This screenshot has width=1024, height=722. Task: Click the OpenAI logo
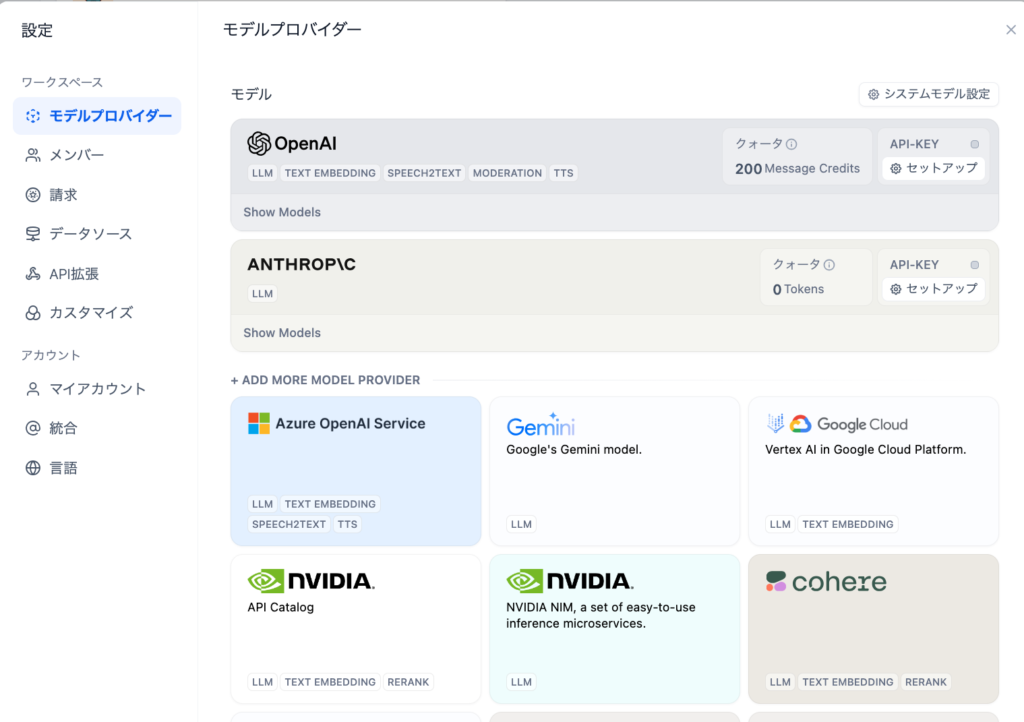click(292, 144)
